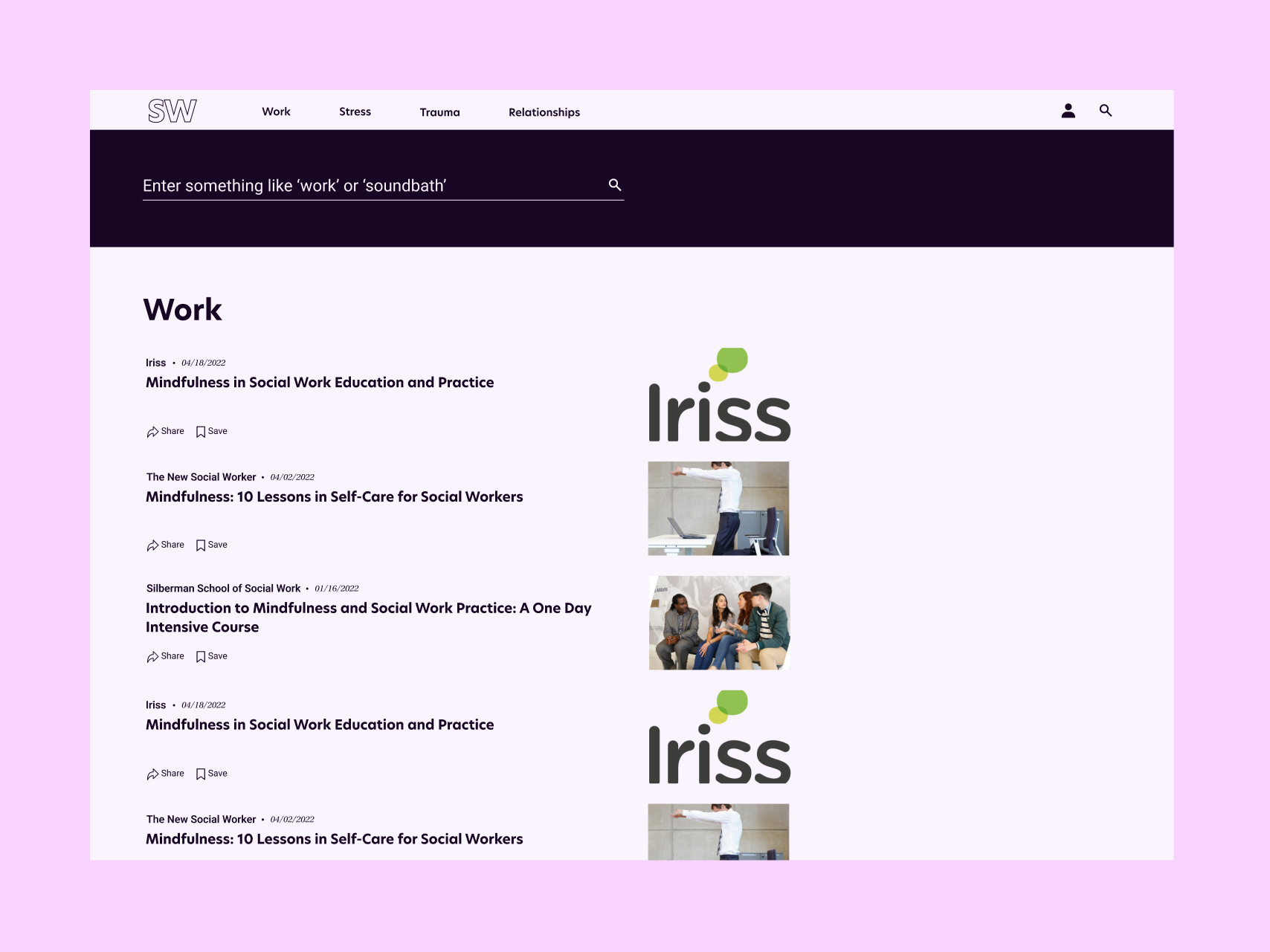Open the Stress navigation menu item
This screenshot has width=1270, height=952.
coord(355,111)
